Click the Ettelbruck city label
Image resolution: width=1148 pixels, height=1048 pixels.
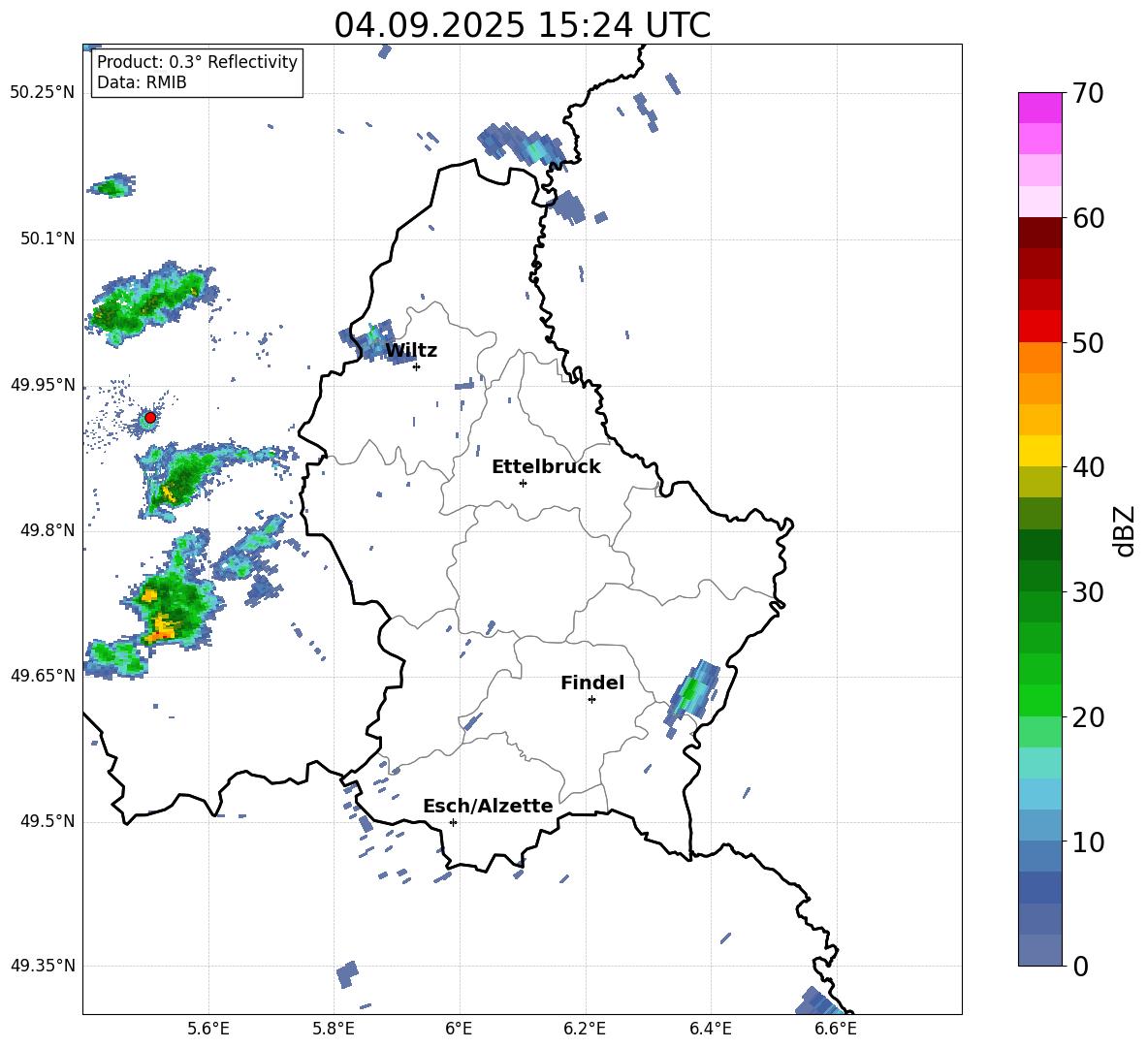click(x=546, y=467)
